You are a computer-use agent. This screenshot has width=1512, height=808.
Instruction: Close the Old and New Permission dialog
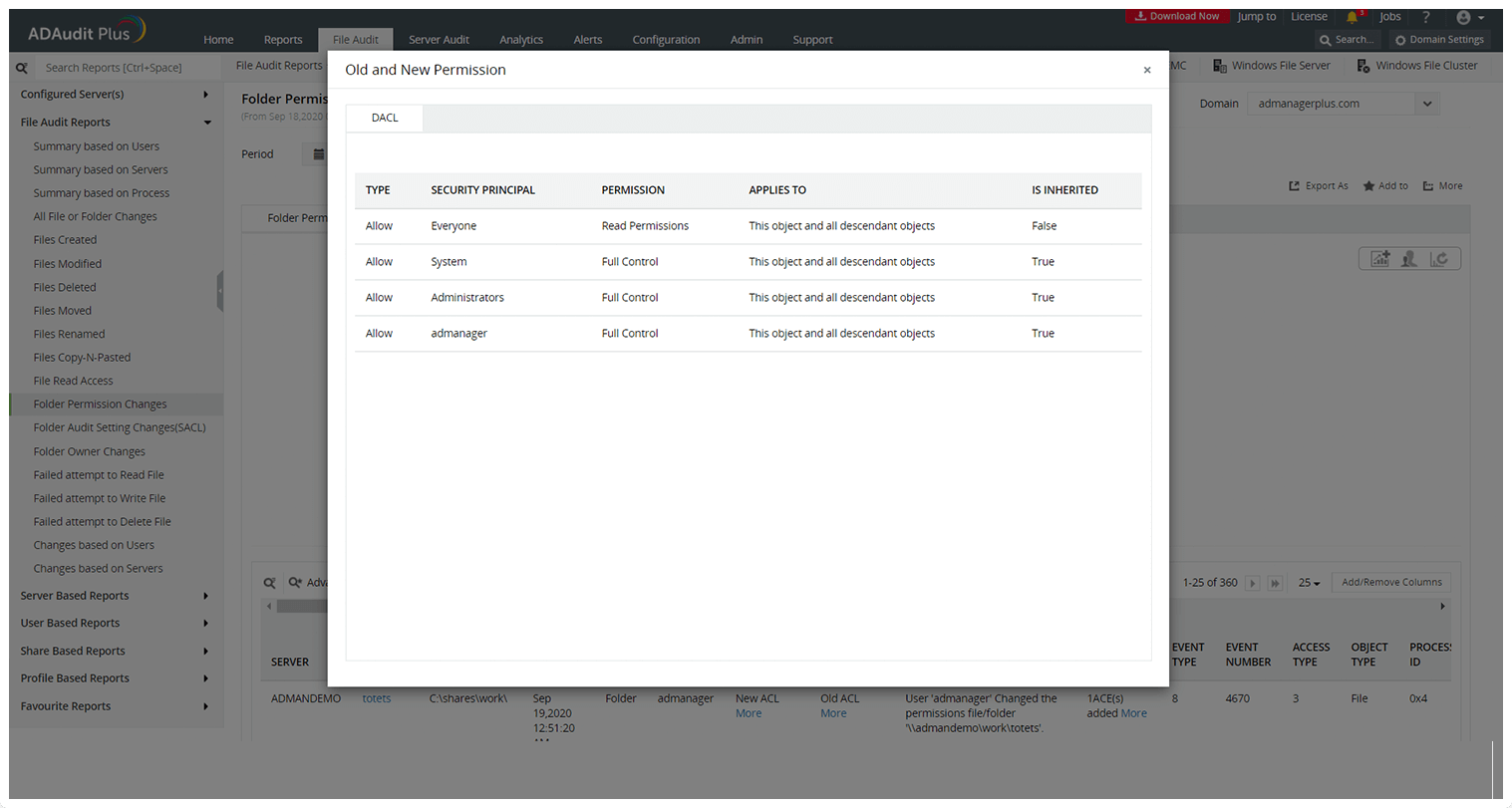[x=1147, y=70]
